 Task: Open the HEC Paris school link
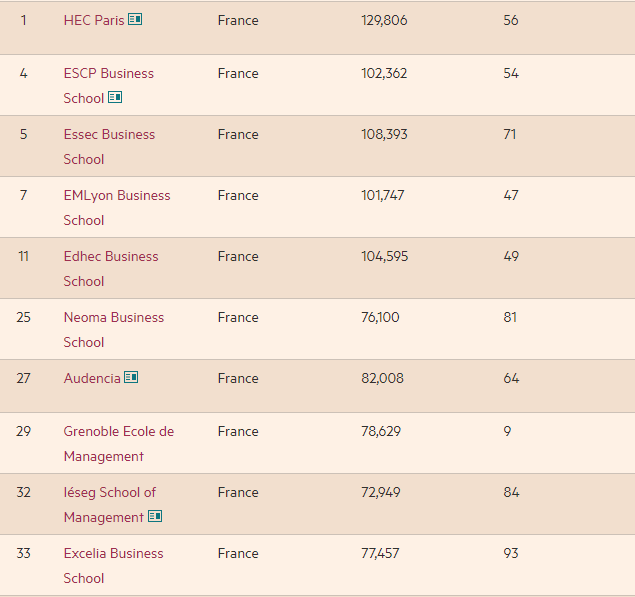coord(94,20)
